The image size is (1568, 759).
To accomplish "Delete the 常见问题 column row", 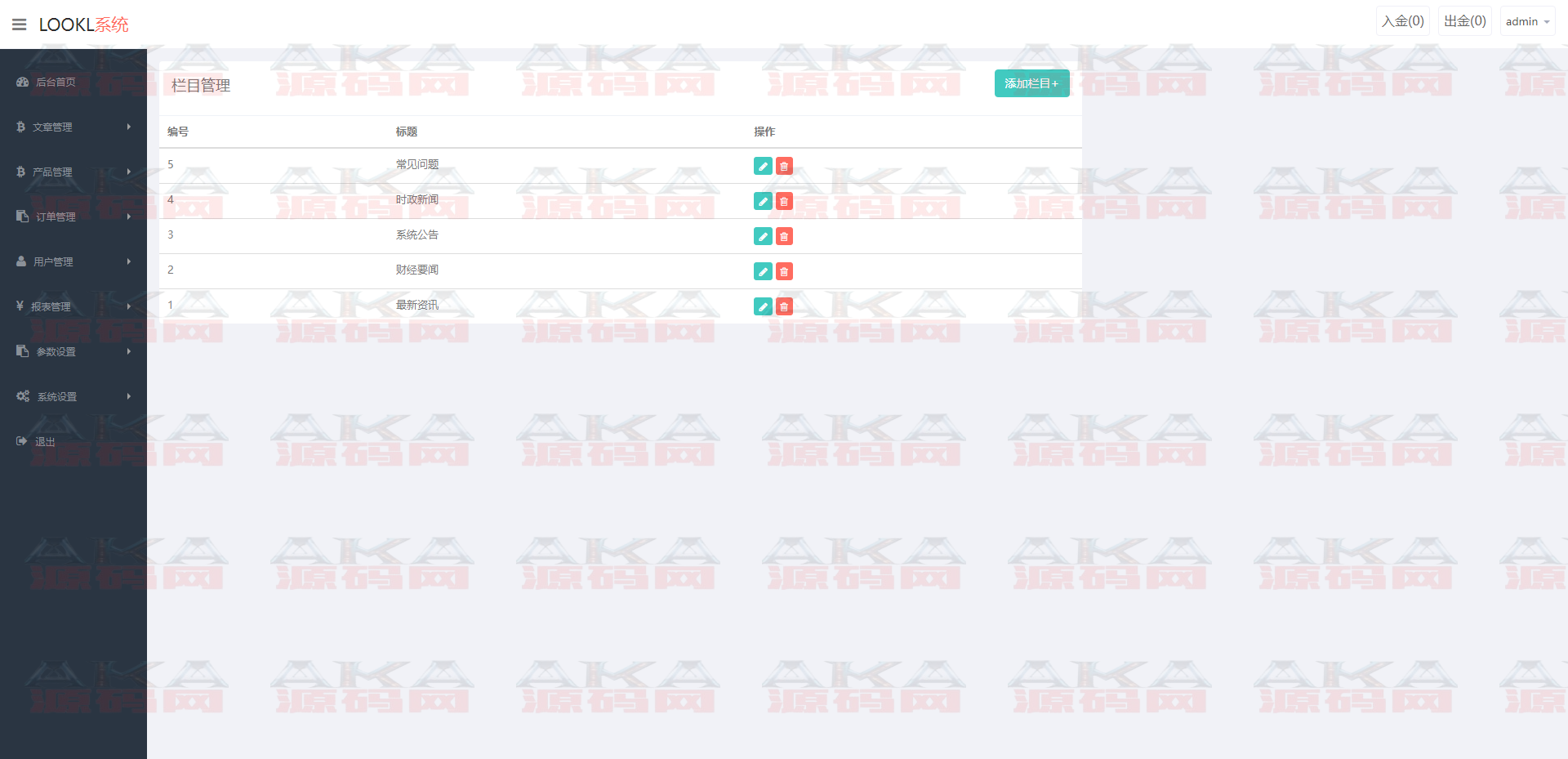I will (x=784, y=166).
